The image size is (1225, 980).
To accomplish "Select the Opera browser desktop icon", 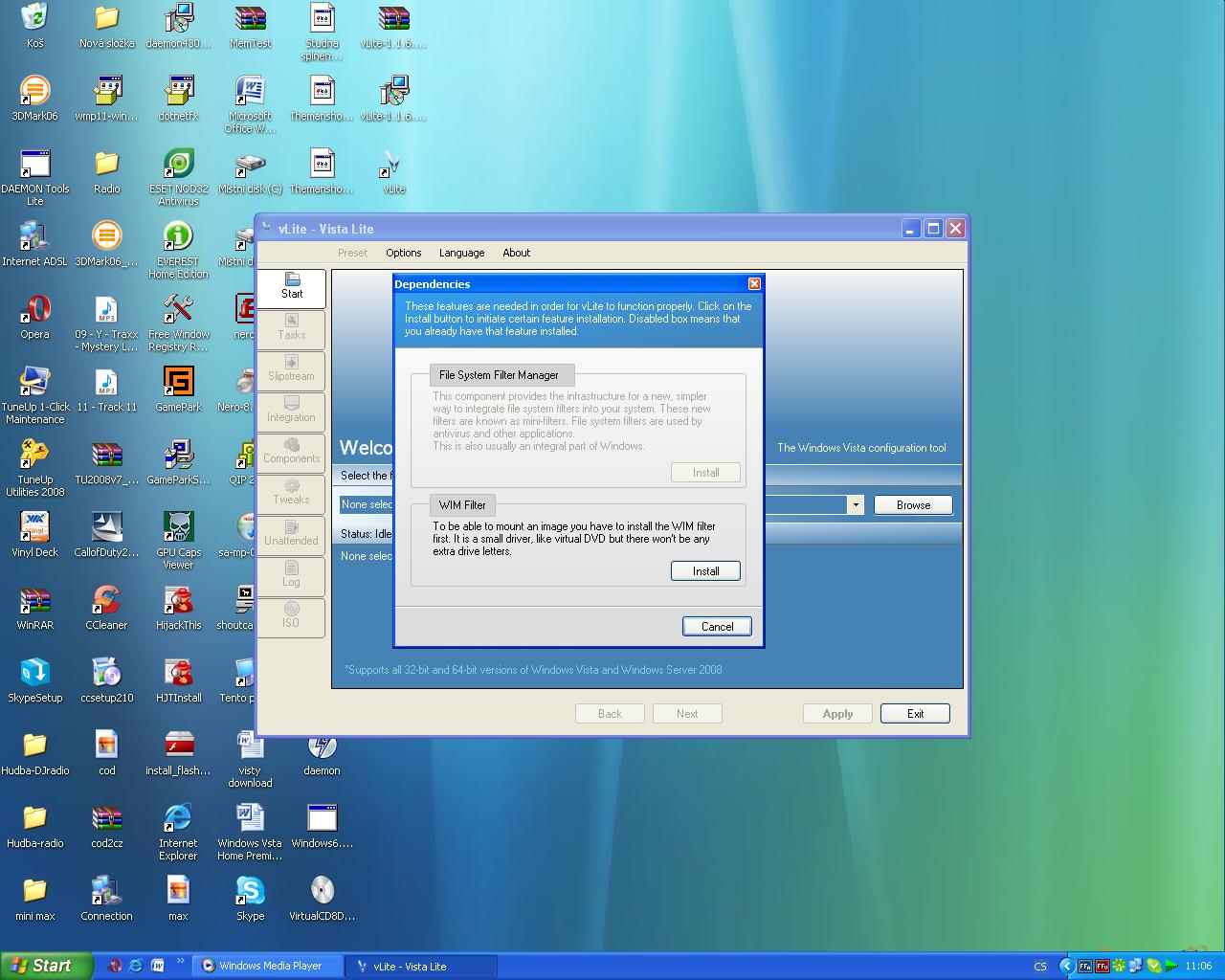I will click(35, 317).
